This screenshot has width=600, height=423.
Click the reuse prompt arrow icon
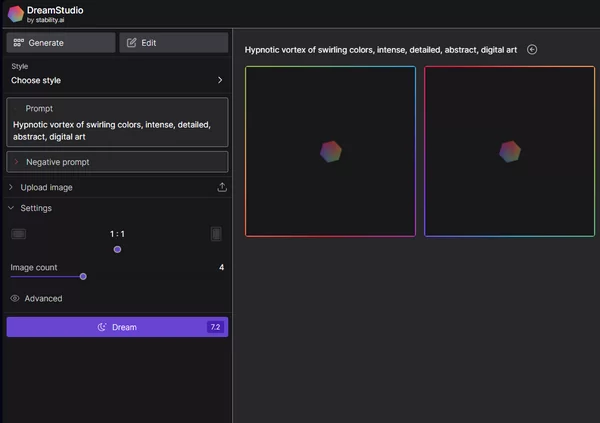point(532,49)
